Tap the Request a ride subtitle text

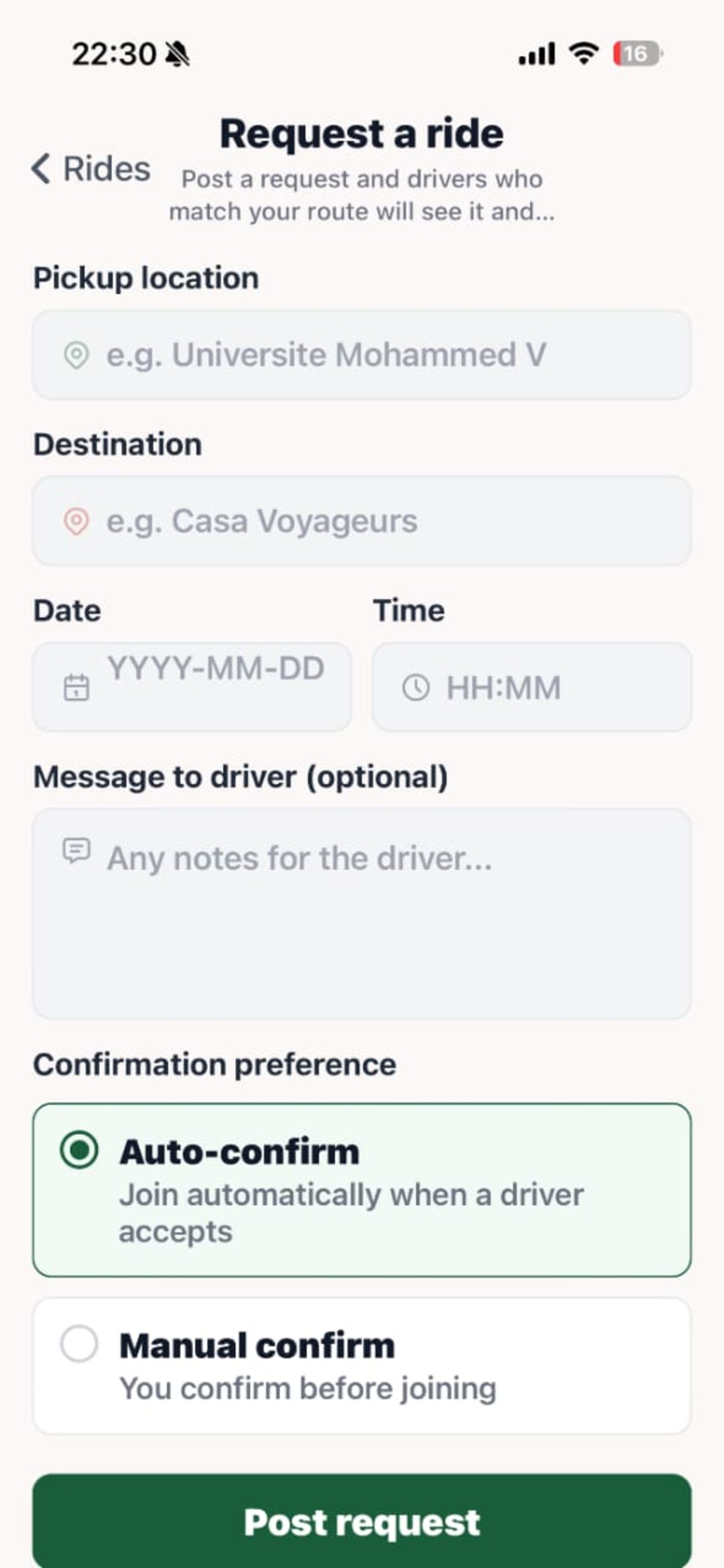[x=362, y=195]
